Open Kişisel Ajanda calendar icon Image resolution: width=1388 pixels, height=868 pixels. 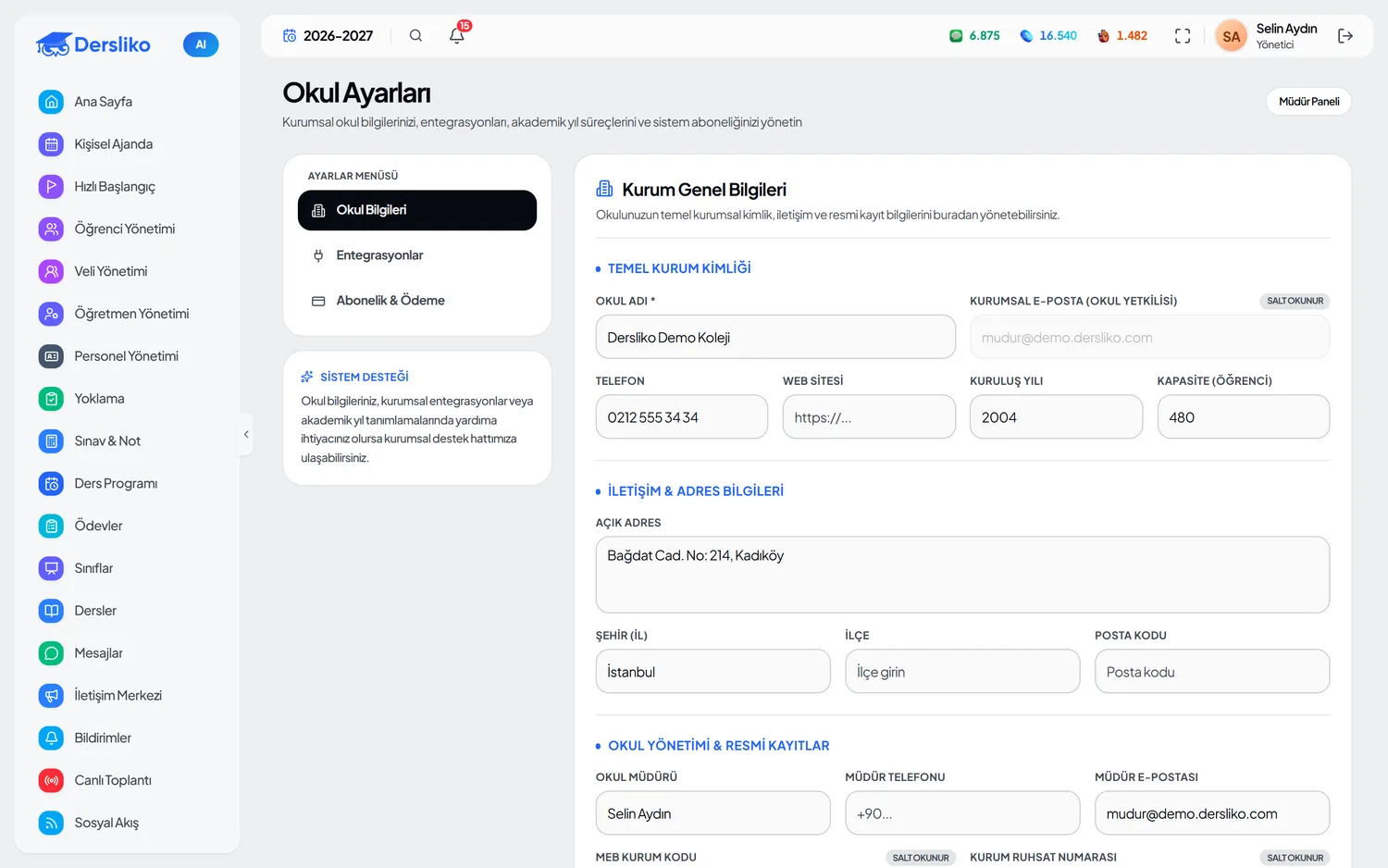pos(52,144)
